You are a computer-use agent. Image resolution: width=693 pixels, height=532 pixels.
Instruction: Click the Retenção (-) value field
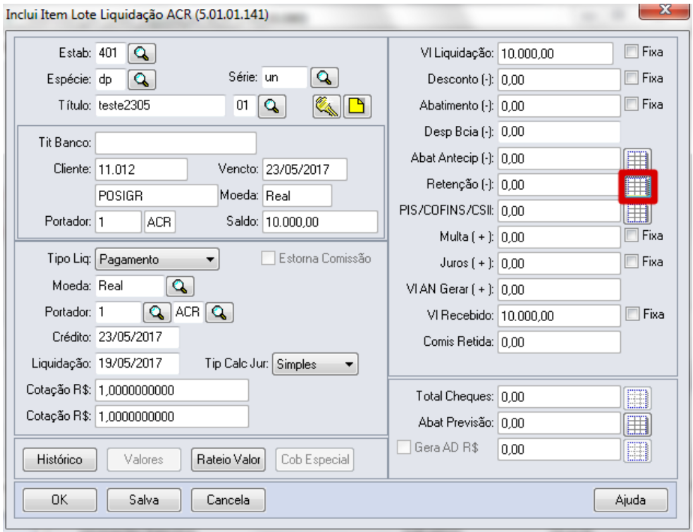pos(559,185)
